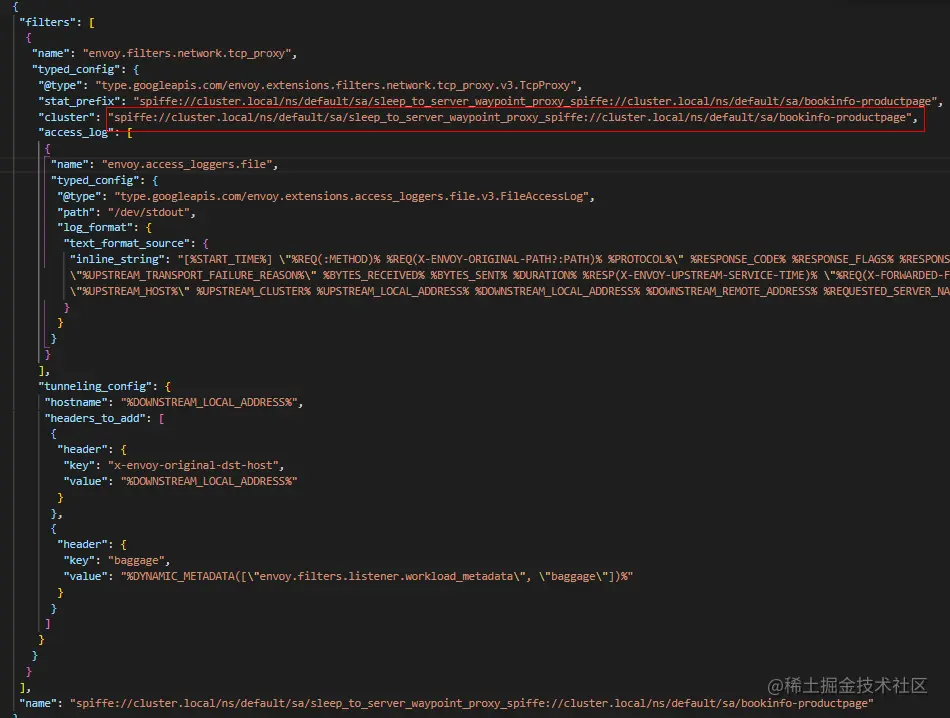Place cursor on the "cluster" key
The image size is (950, 718).
[67, 117]
